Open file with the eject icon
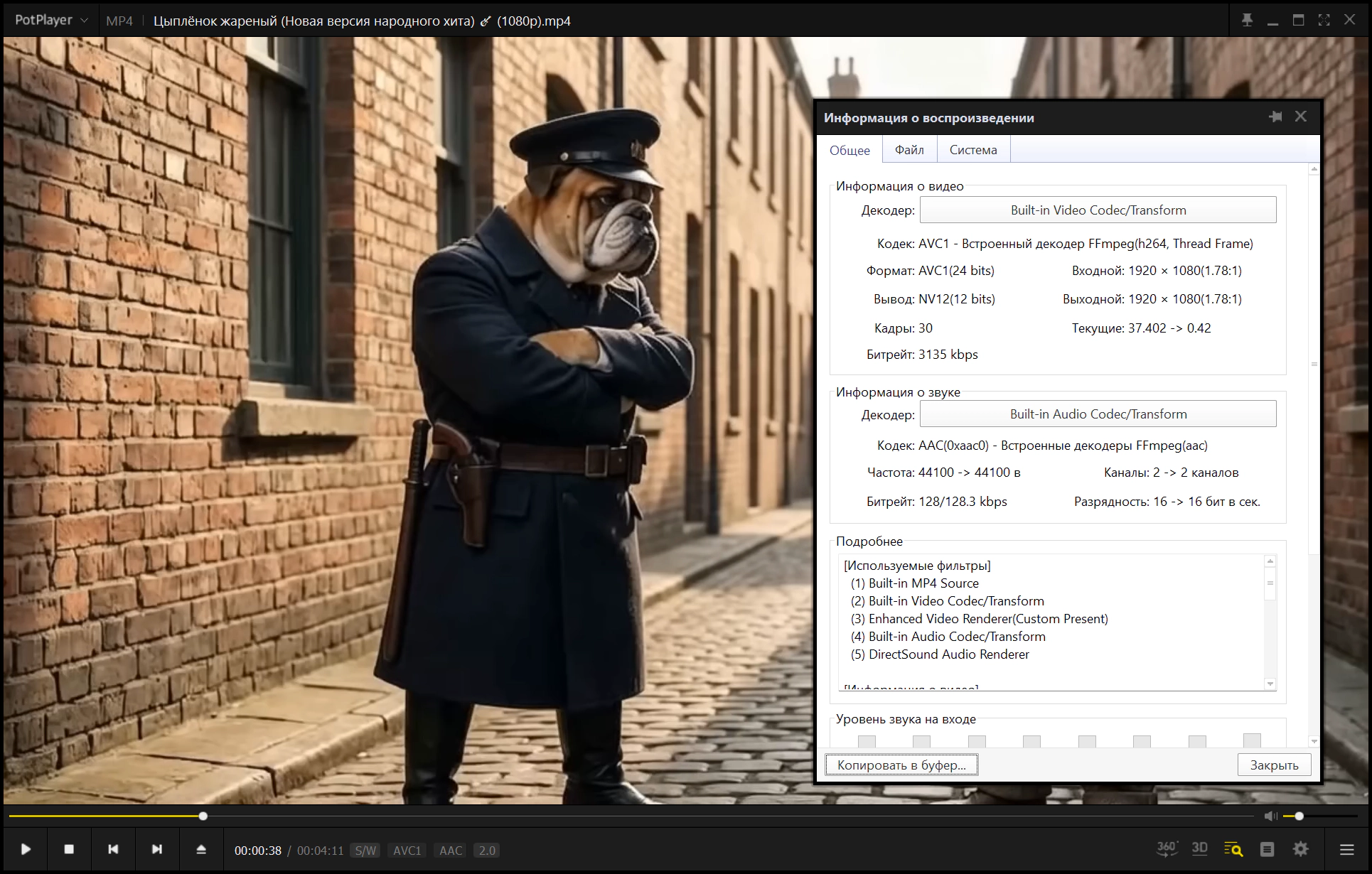Viewport: 1372px width, 874px height. (x=201, y=849)
